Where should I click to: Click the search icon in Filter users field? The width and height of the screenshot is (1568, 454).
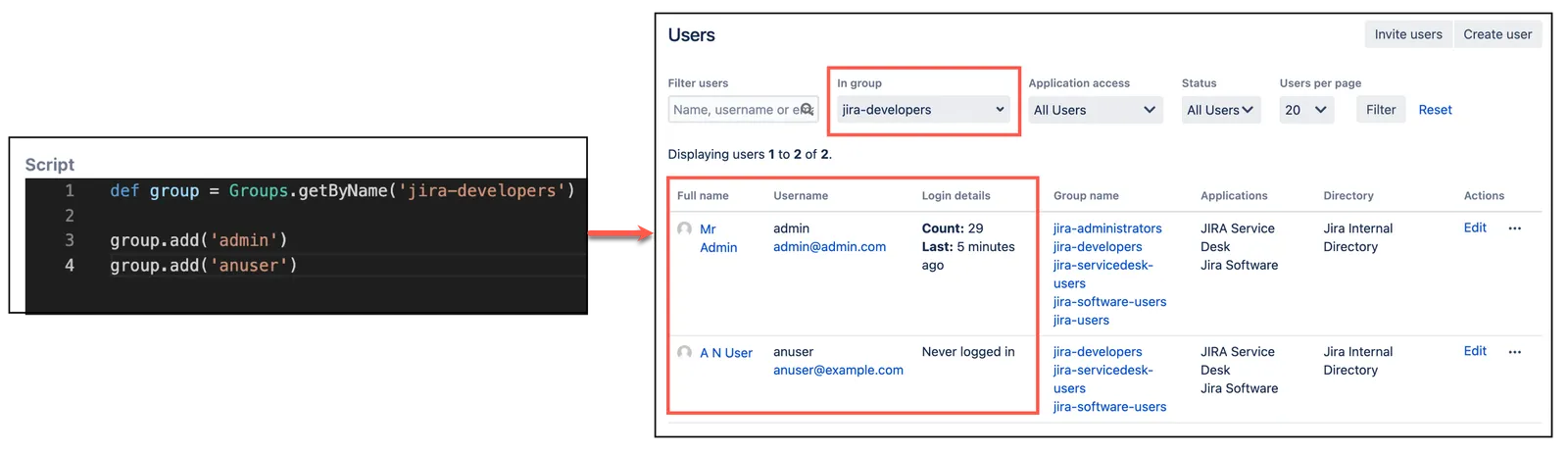point(808,110)
